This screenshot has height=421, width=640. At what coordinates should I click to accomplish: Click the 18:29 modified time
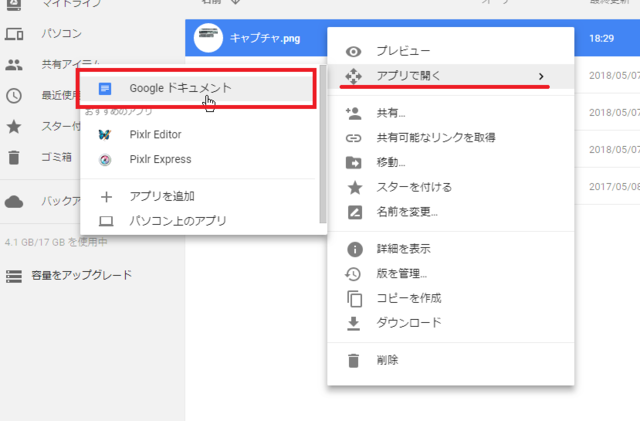click(601, 38)
